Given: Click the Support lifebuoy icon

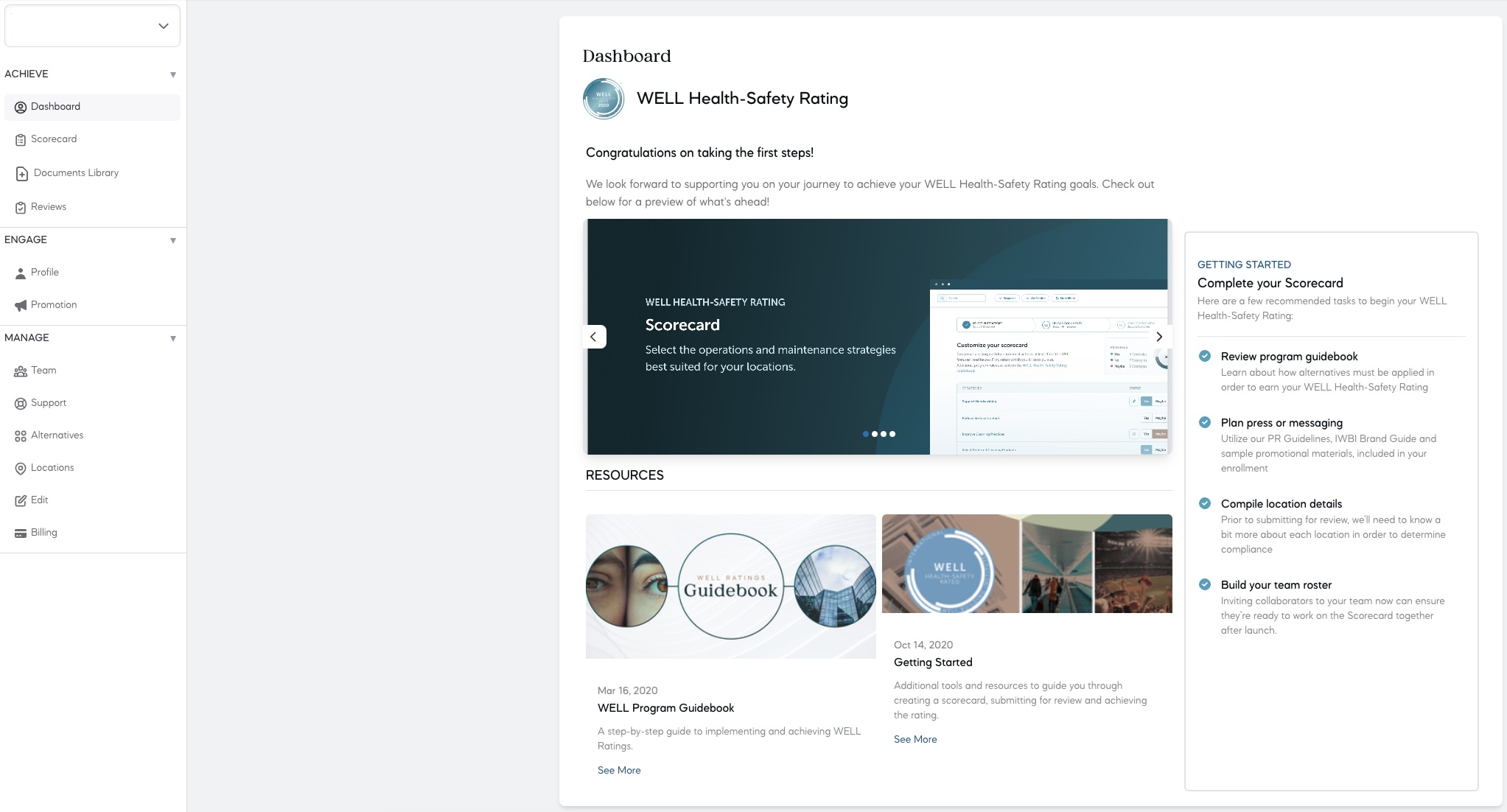Looking at the screenshot, I should click(x=21, y=404).
